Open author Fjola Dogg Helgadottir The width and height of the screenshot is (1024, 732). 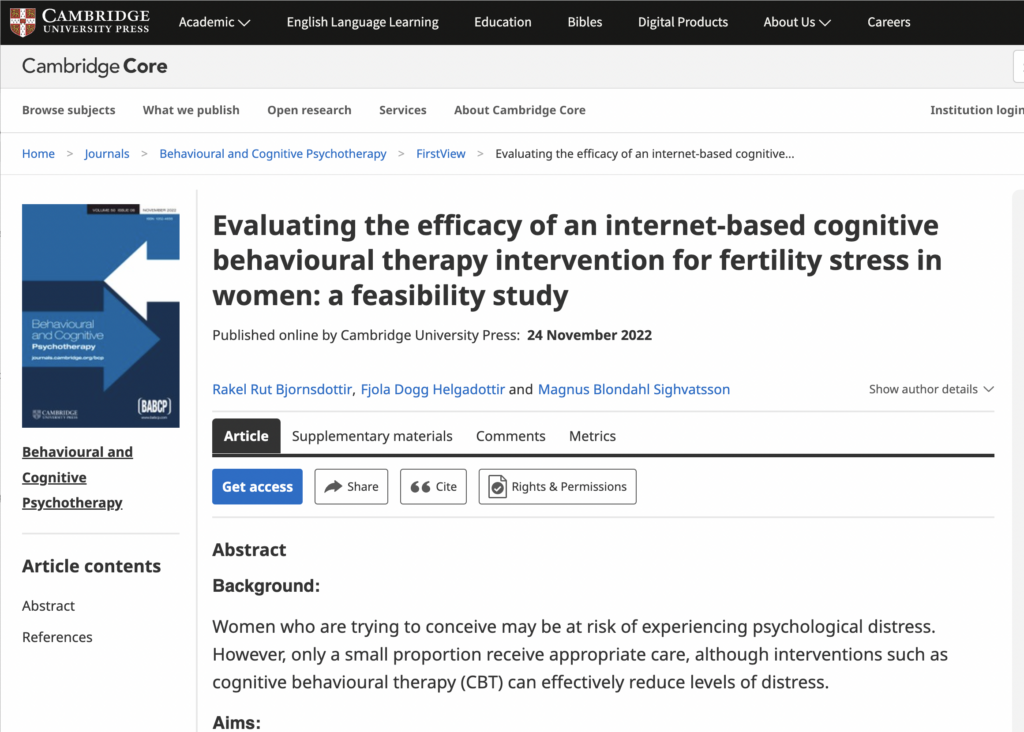432,390
